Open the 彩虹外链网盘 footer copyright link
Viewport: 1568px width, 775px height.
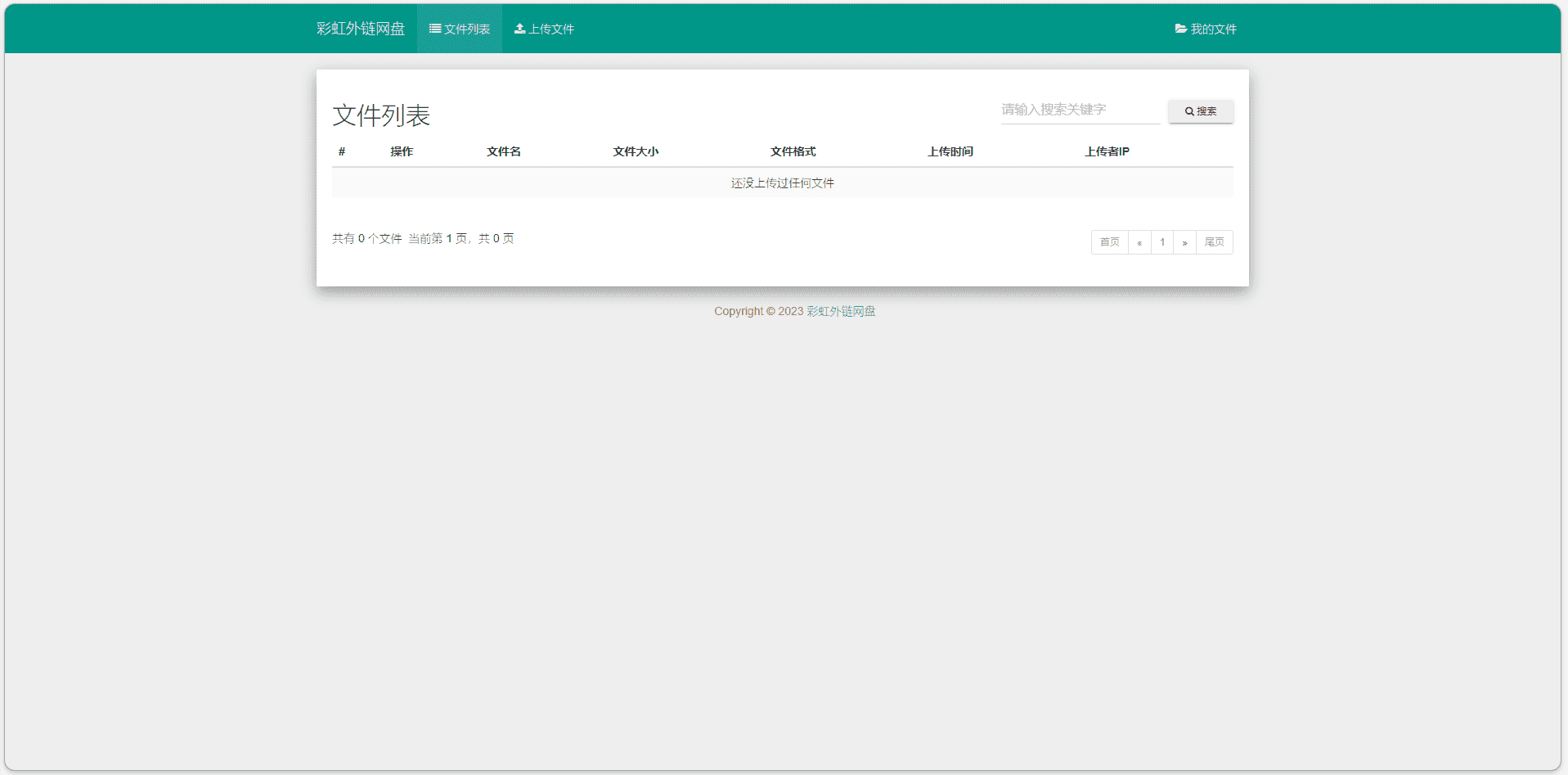[x=839, y=311]
